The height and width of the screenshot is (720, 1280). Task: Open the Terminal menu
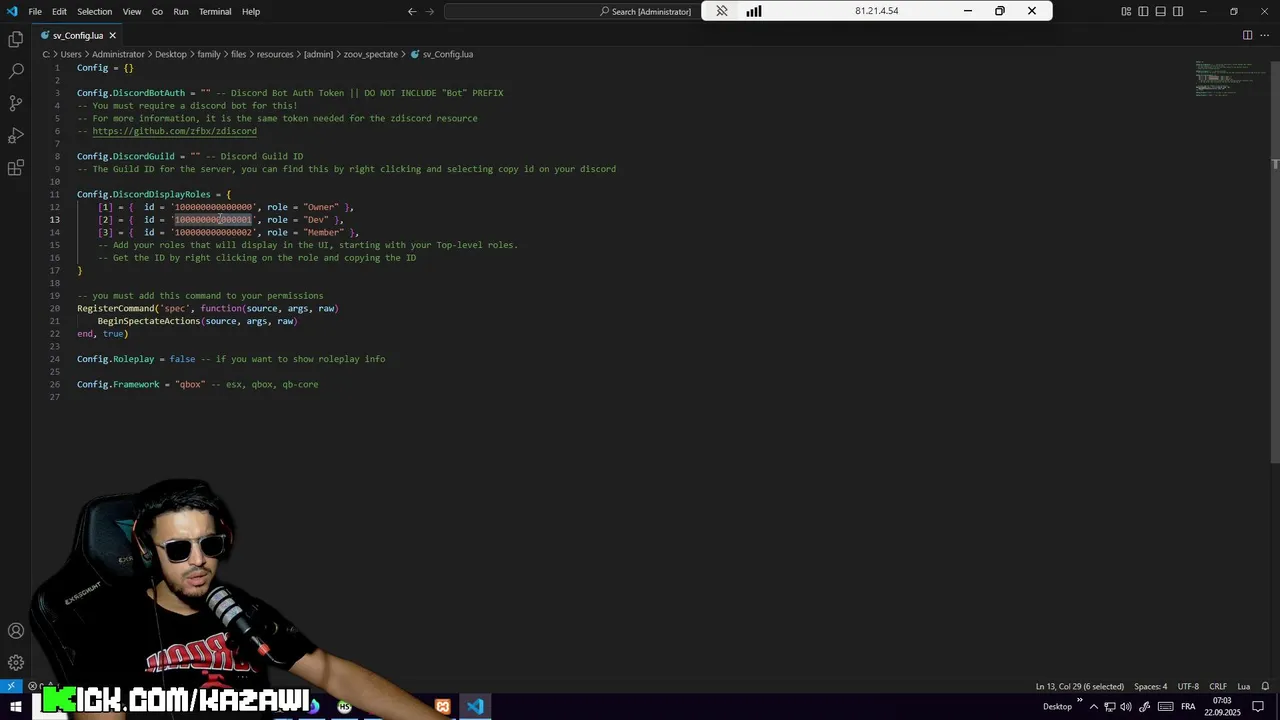click(215, 11)
